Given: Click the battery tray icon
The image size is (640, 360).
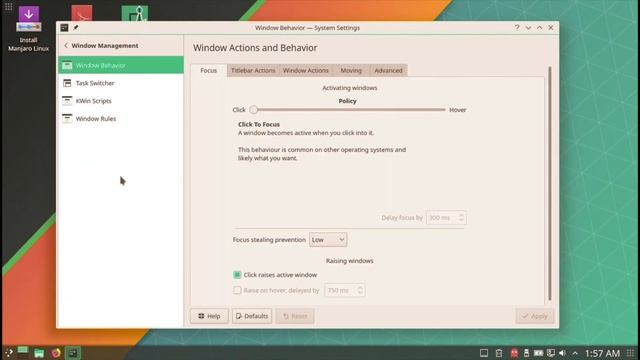Looking at the screenshot, I should point(539,353).
